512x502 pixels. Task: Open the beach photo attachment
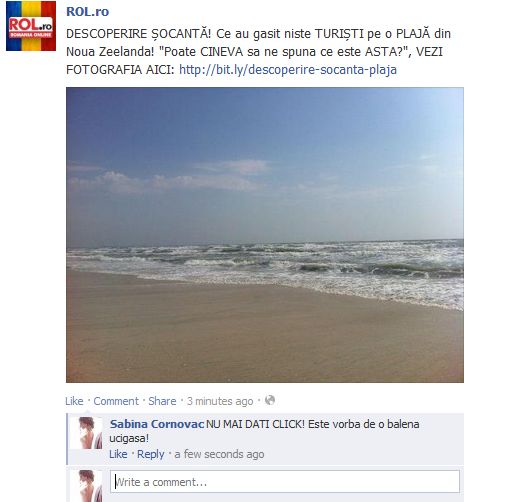pos(265,235)
